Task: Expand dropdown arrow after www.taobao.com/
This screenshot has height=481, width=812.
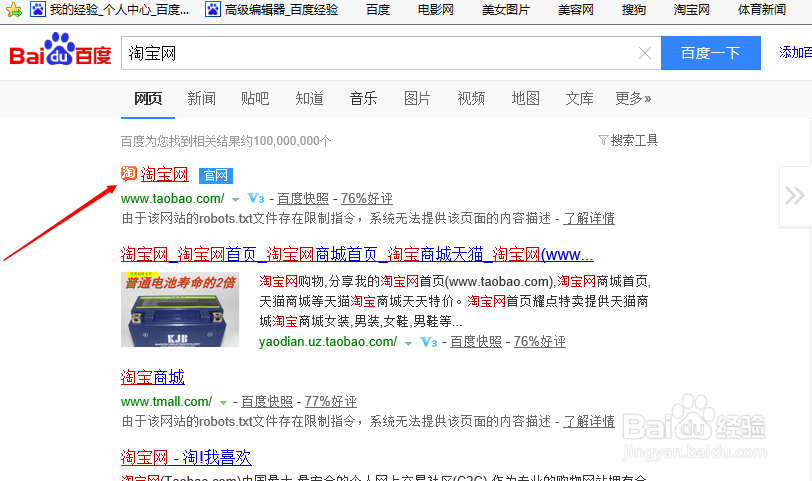Action: tap(235, 199)
